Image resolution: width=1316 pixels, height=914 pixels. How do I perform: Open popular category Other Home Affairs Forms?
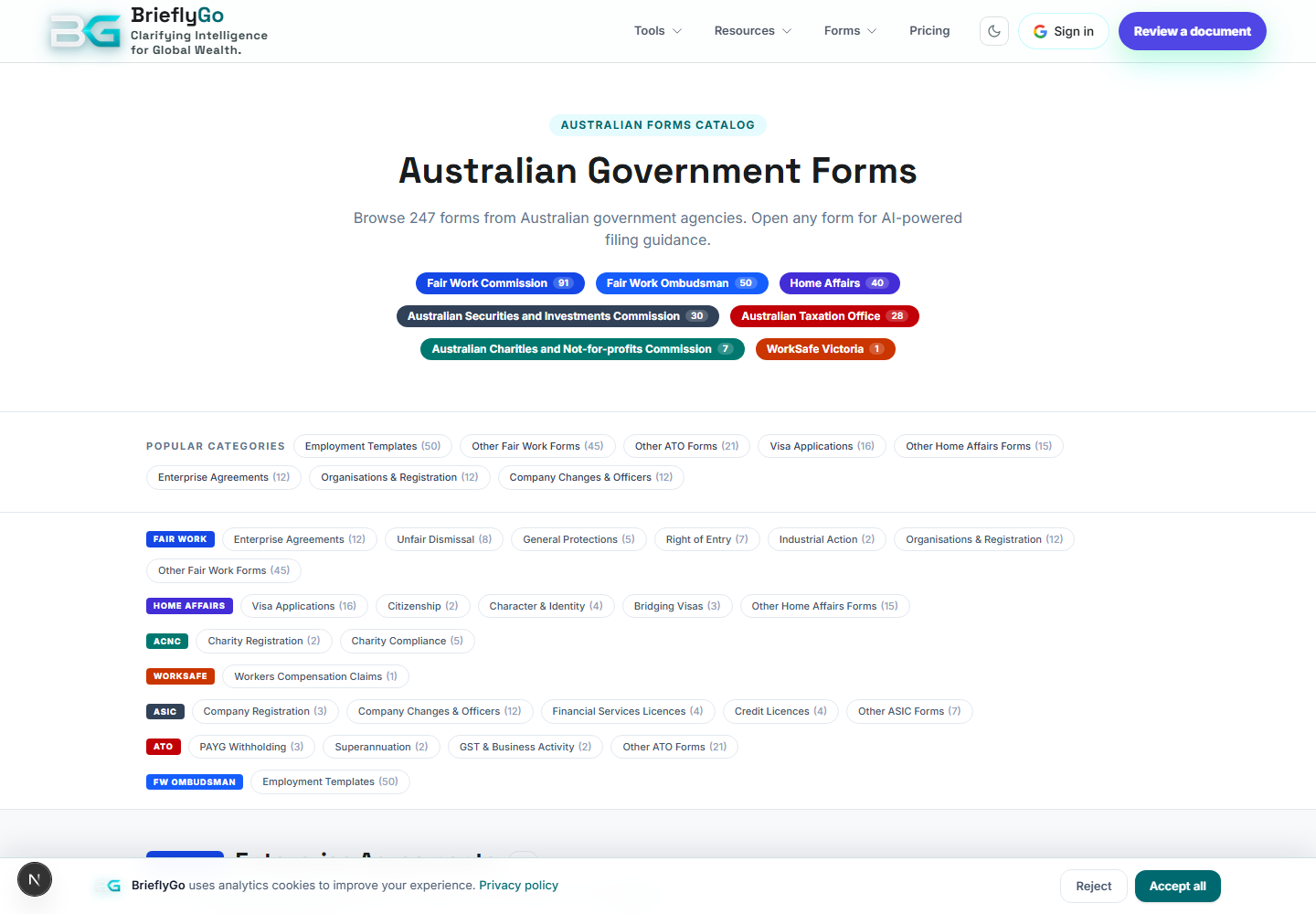979,446
